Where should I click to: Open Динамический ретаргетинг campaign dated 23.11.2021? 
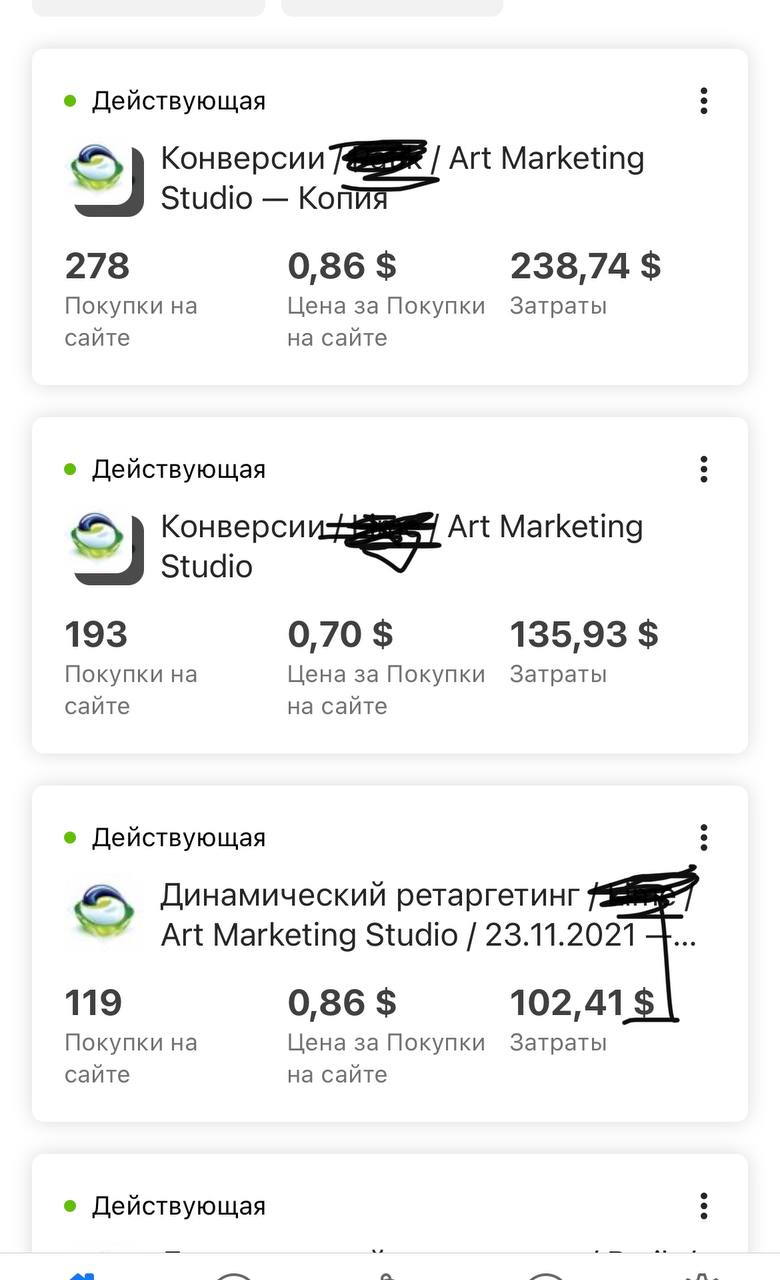tap(429, 914)
